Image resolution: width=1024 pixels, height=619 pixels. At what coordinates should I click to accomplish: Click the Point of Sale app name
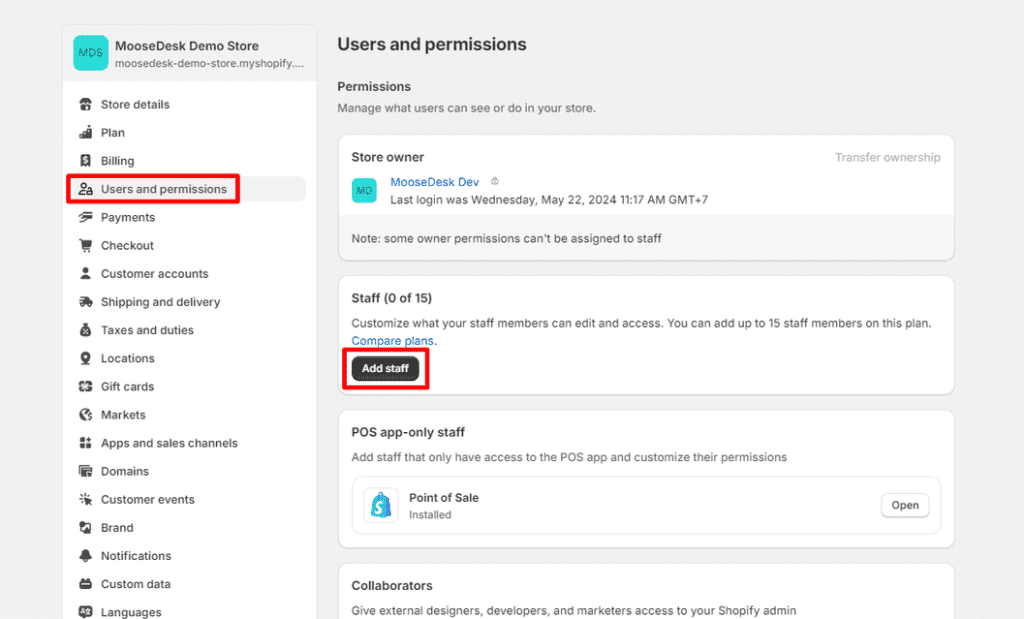pos(444,498)
